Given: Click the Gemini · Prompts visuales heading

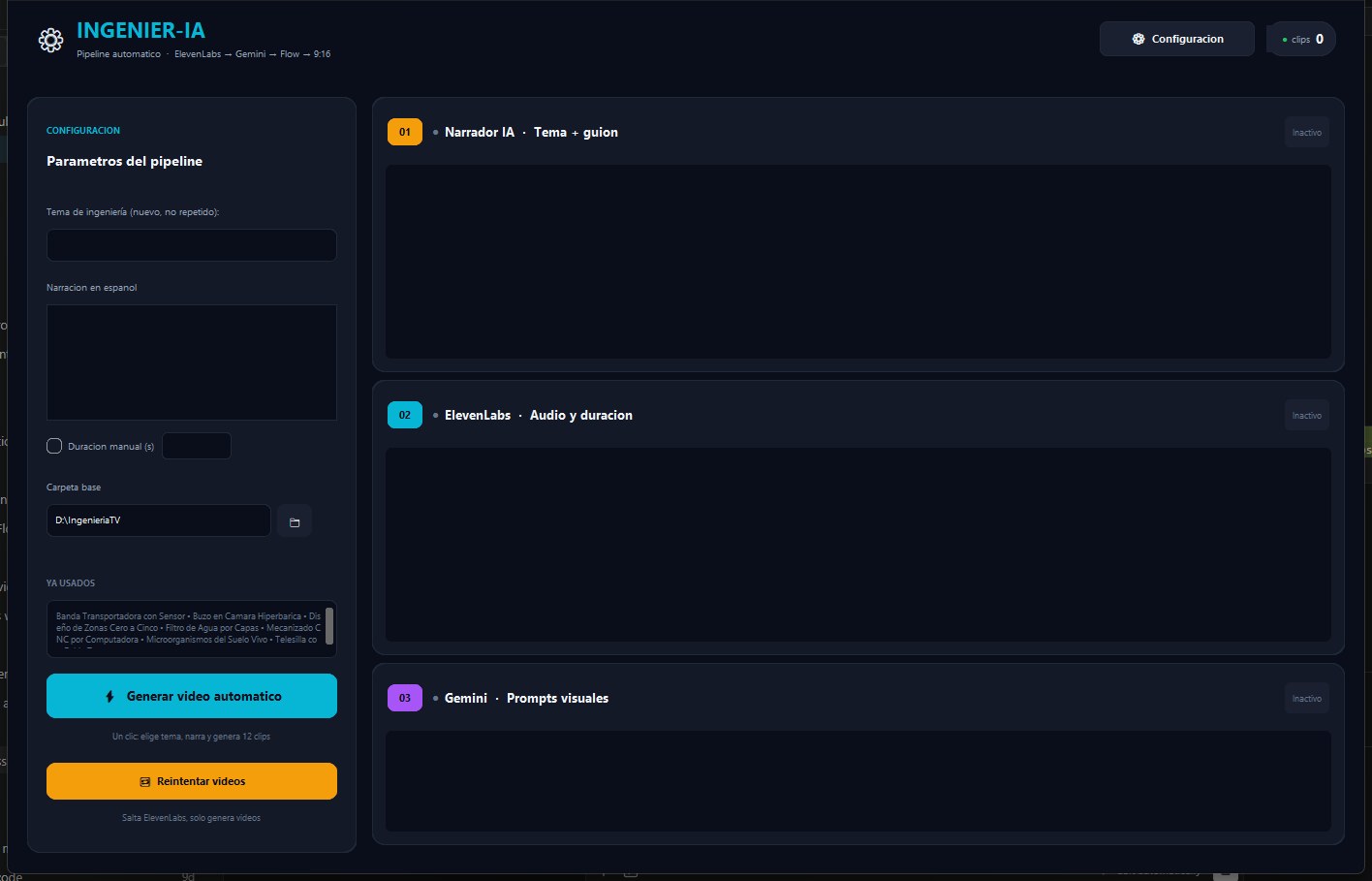Looking at the screenshot, I should pos(526,698).
